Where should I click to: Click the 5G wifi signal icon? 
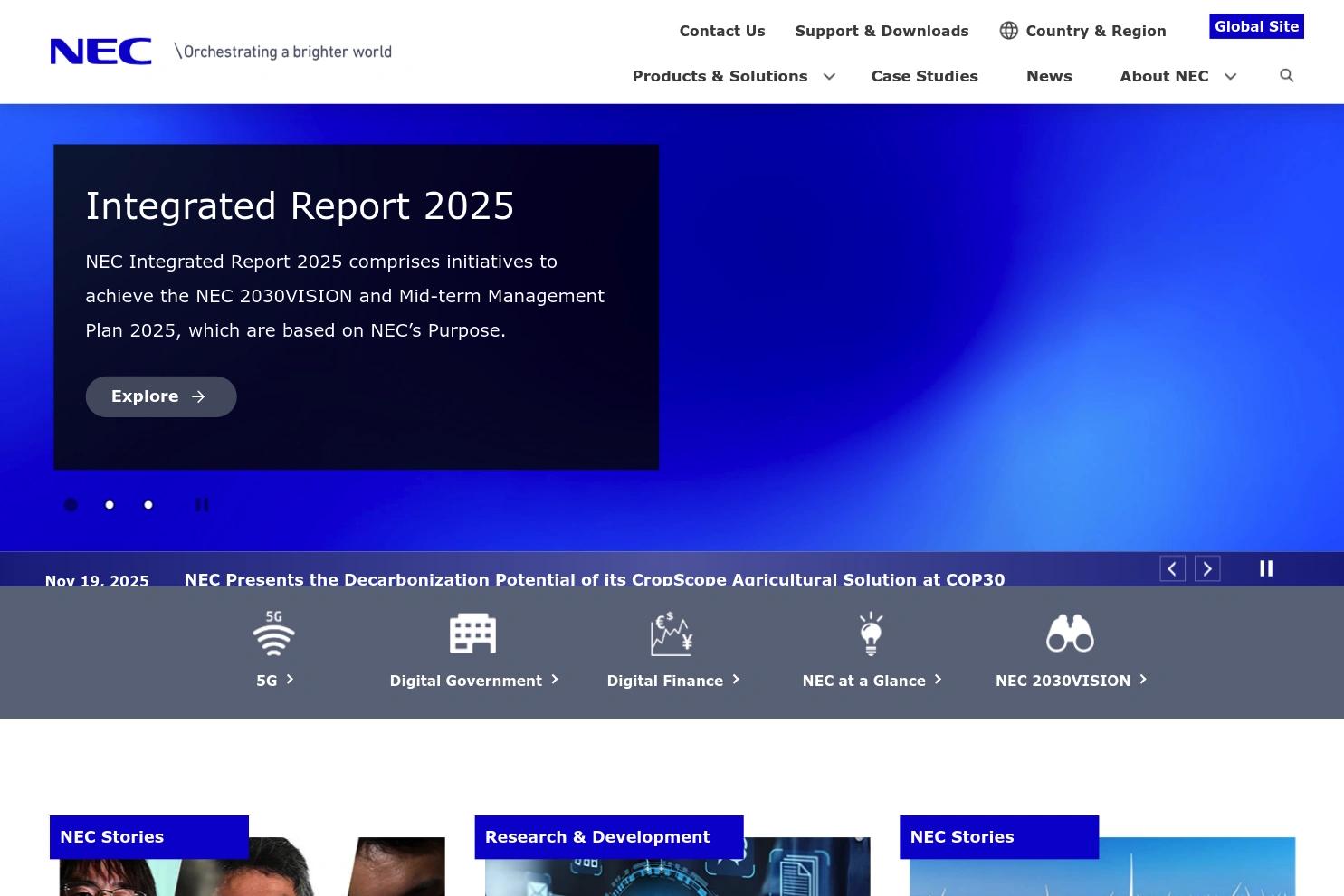coord(273,633)
